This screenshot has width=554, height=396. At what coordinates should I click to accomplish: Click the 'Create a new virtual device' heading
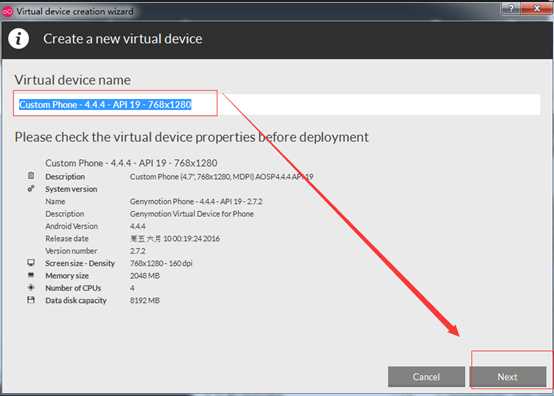(123, 39)
